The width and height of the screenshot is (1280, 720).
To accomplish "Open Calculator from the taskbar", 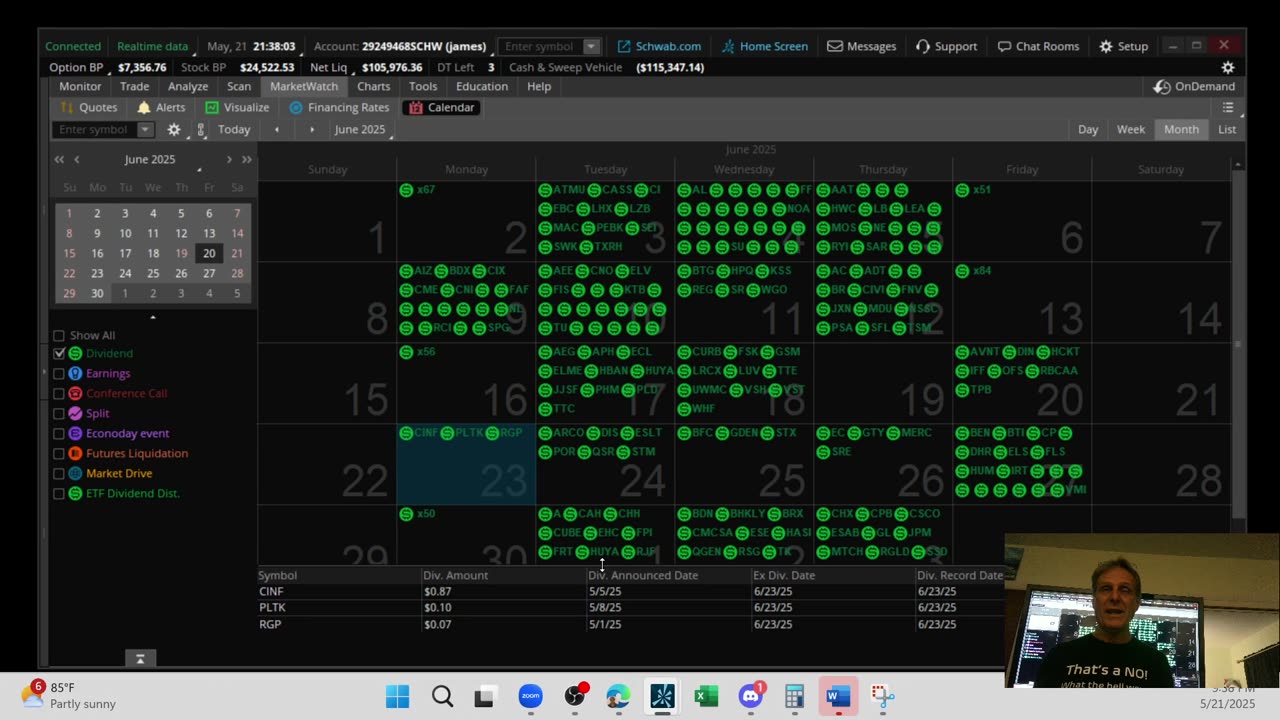I will (x=795, y=696).
